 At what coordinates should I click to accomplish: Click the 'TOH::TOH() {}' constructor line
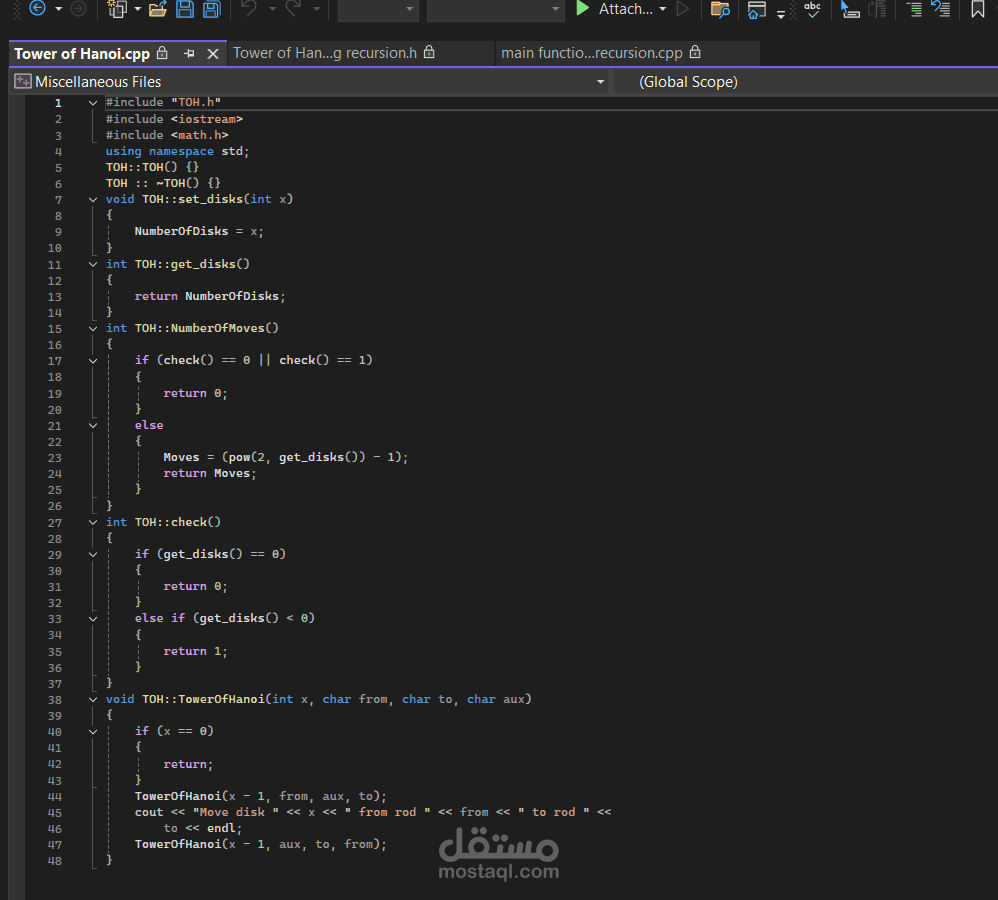[x=152, y=167]
